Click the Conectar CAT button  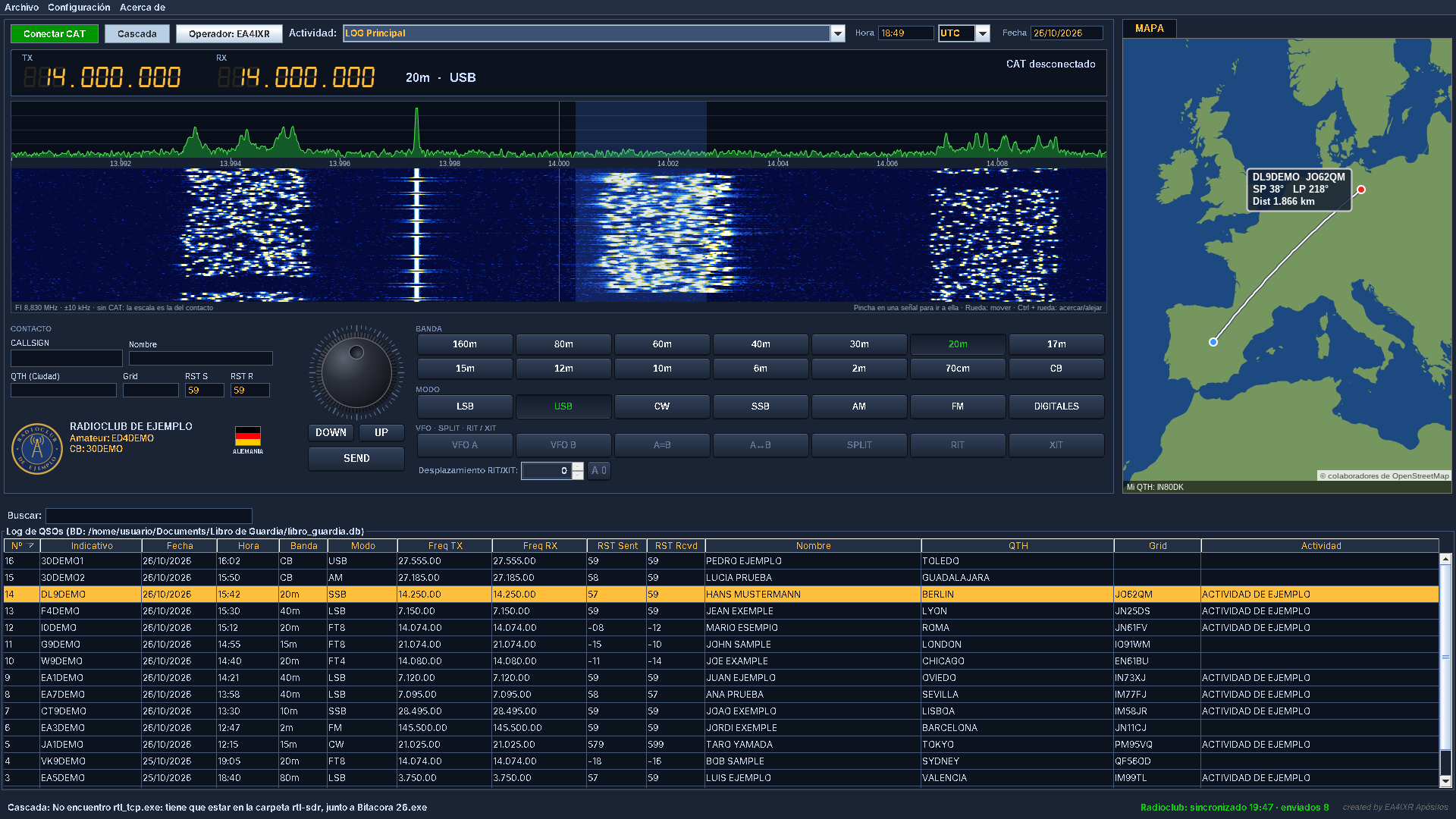click(55, 34)
